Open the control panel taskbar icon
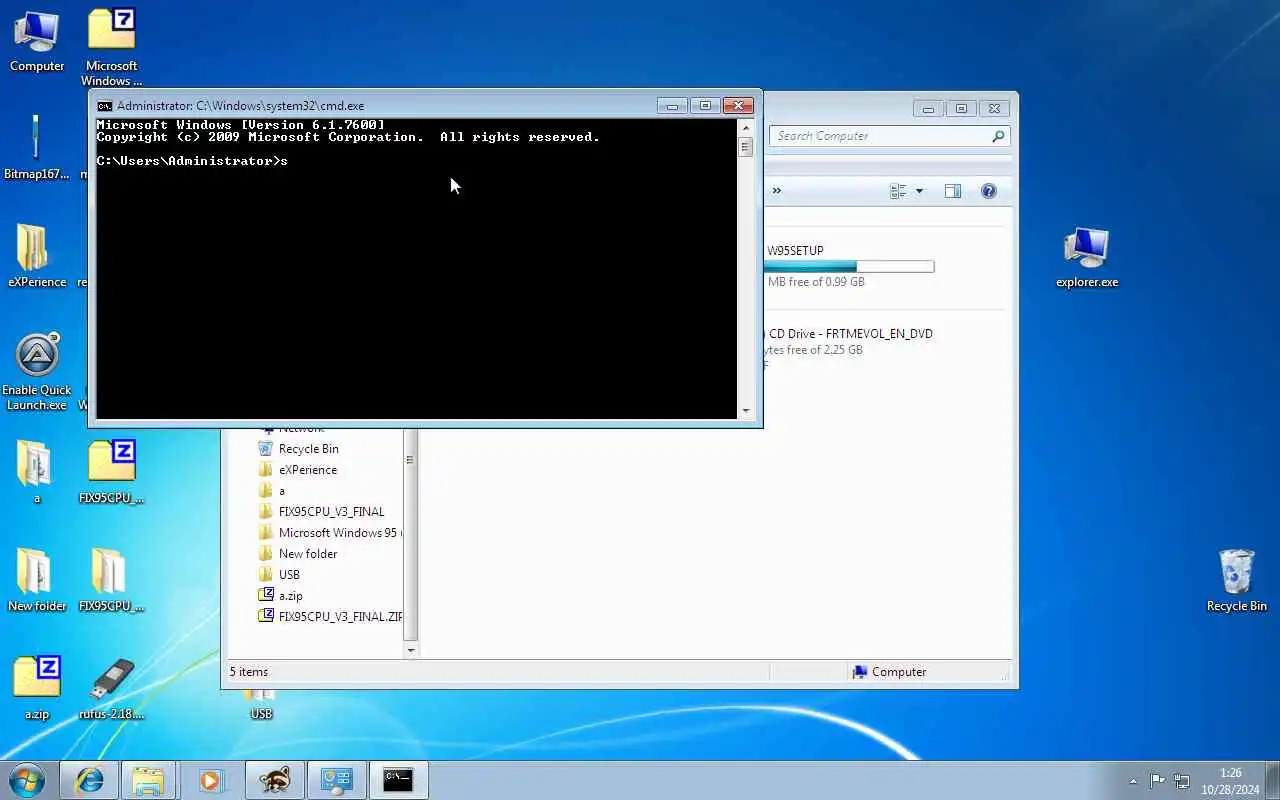 point(336,780)
